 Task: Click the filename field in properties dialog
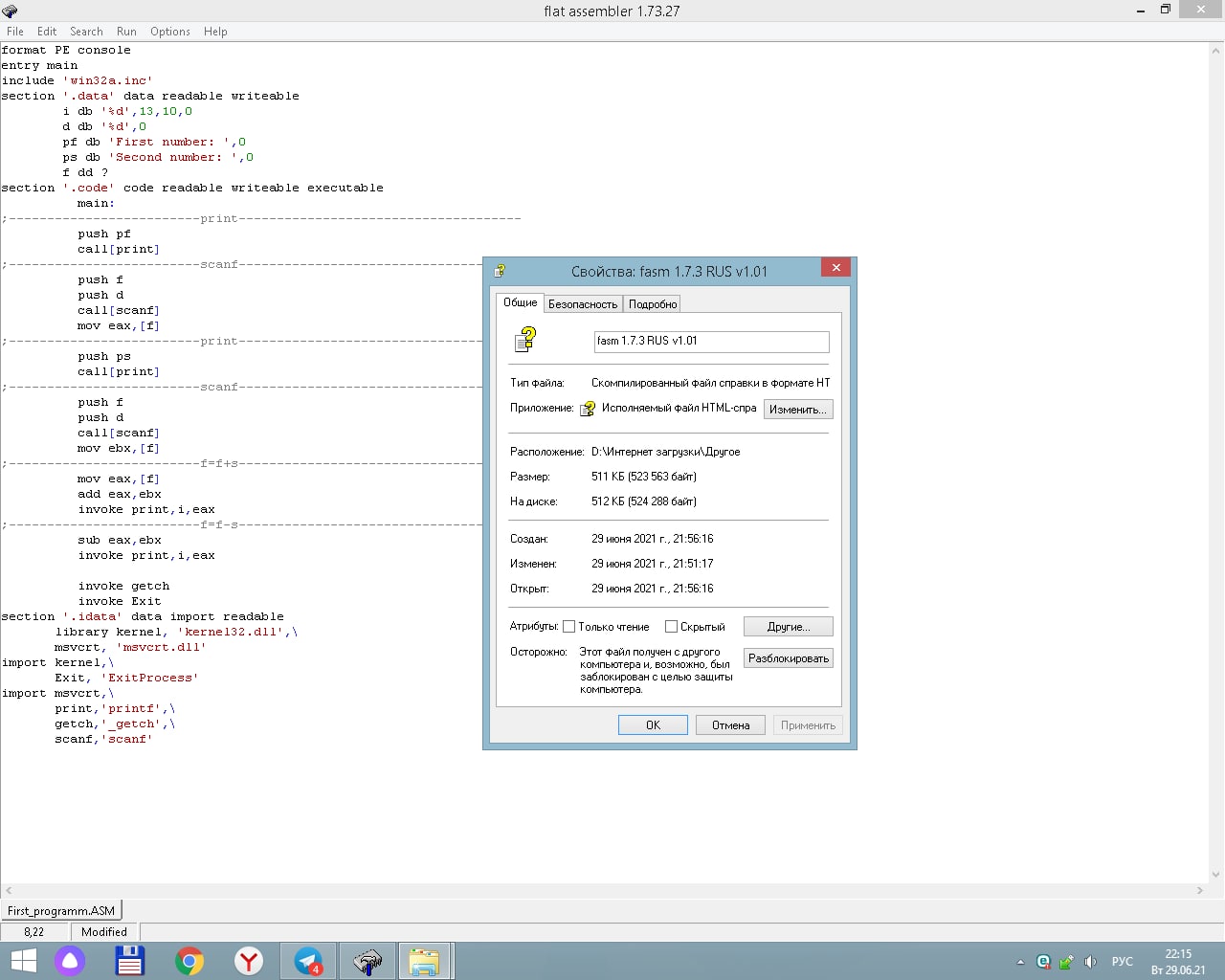pos(712,342)
